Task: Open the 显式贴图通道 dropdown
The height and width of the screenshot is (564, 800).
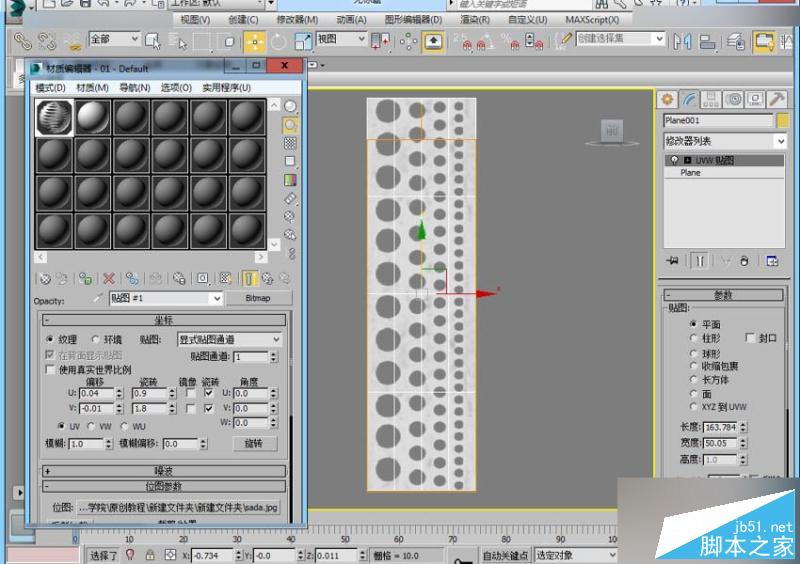Action: coord(229,339)
